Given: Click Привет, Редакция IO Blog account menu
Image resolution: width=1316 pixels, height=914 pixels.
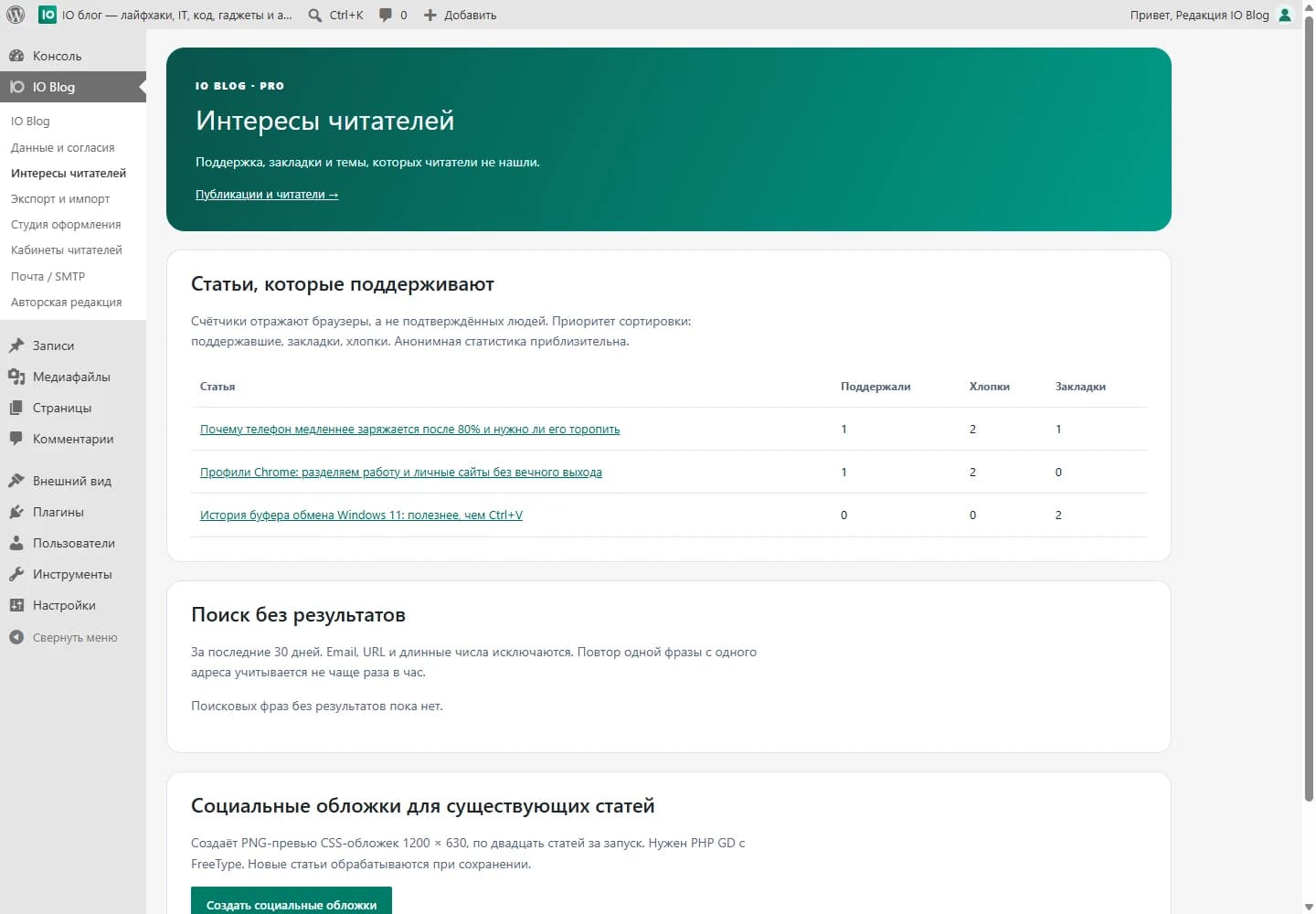Looking at the screenshot, I should pyautogui.click(x=1199, y=15).
